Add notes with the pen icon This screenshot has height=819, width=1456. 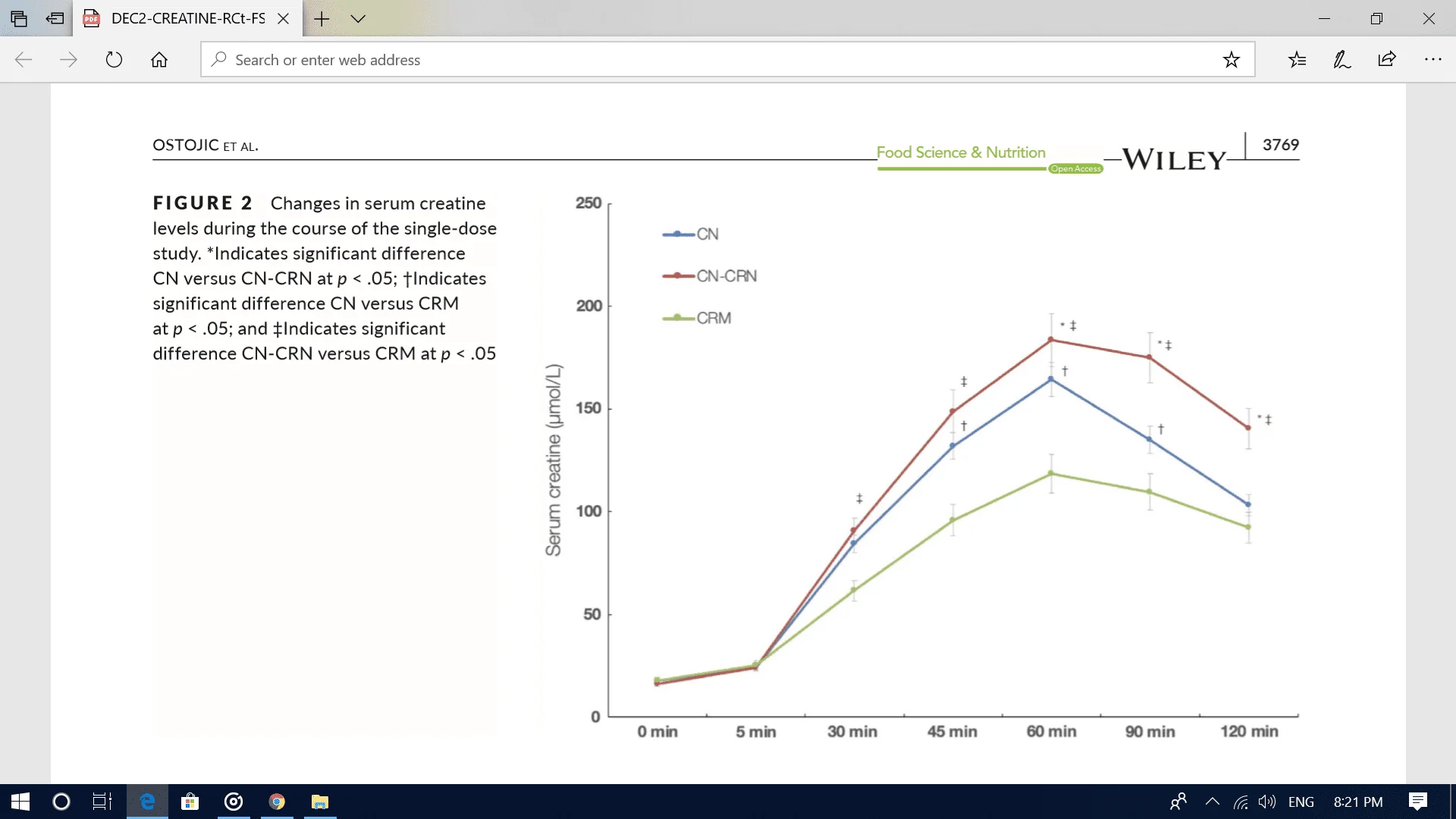(1341, 59)
